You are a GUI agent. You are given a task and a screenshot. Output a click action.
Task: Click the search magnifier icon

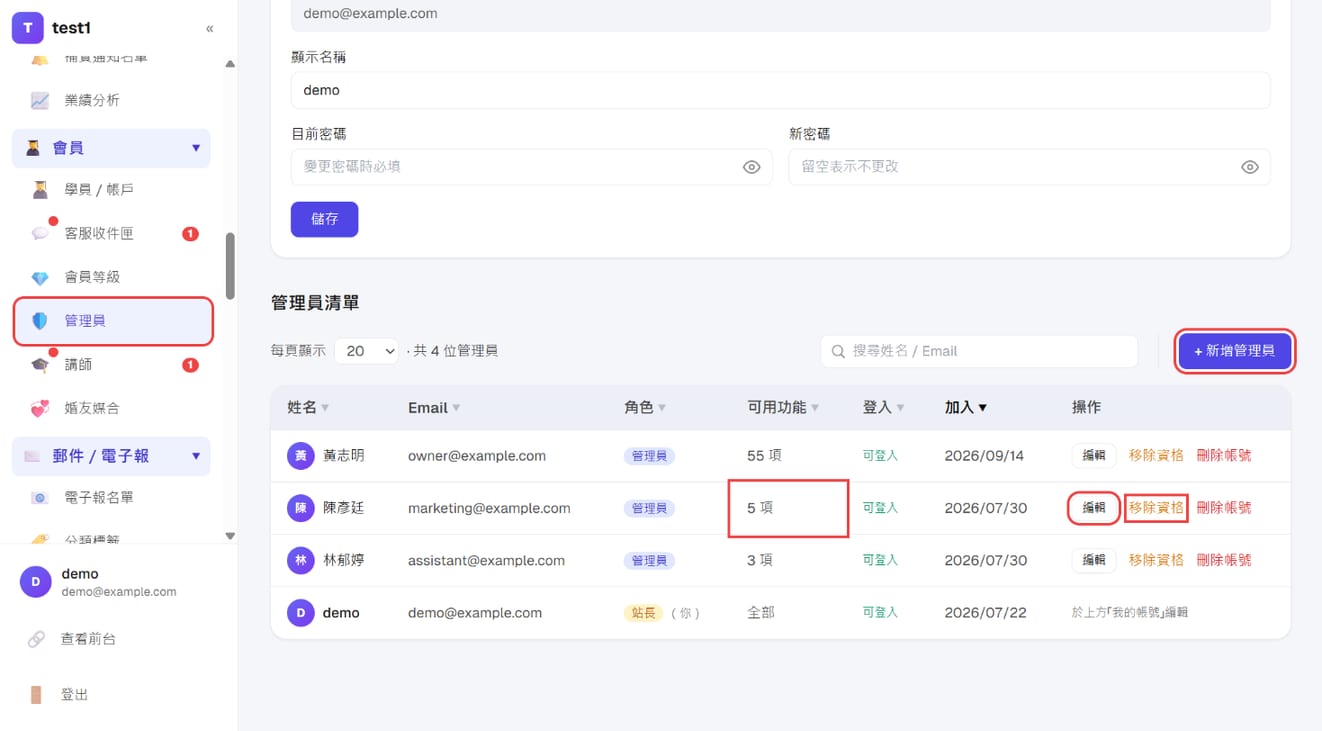[838, 351]
